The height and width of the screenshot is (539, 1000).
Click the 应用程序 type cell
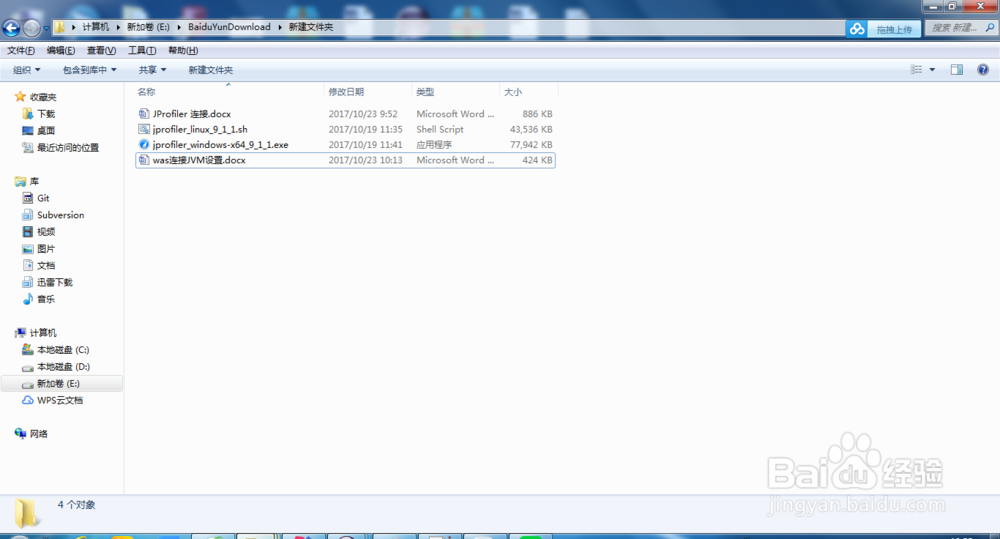tap(434, 145)
